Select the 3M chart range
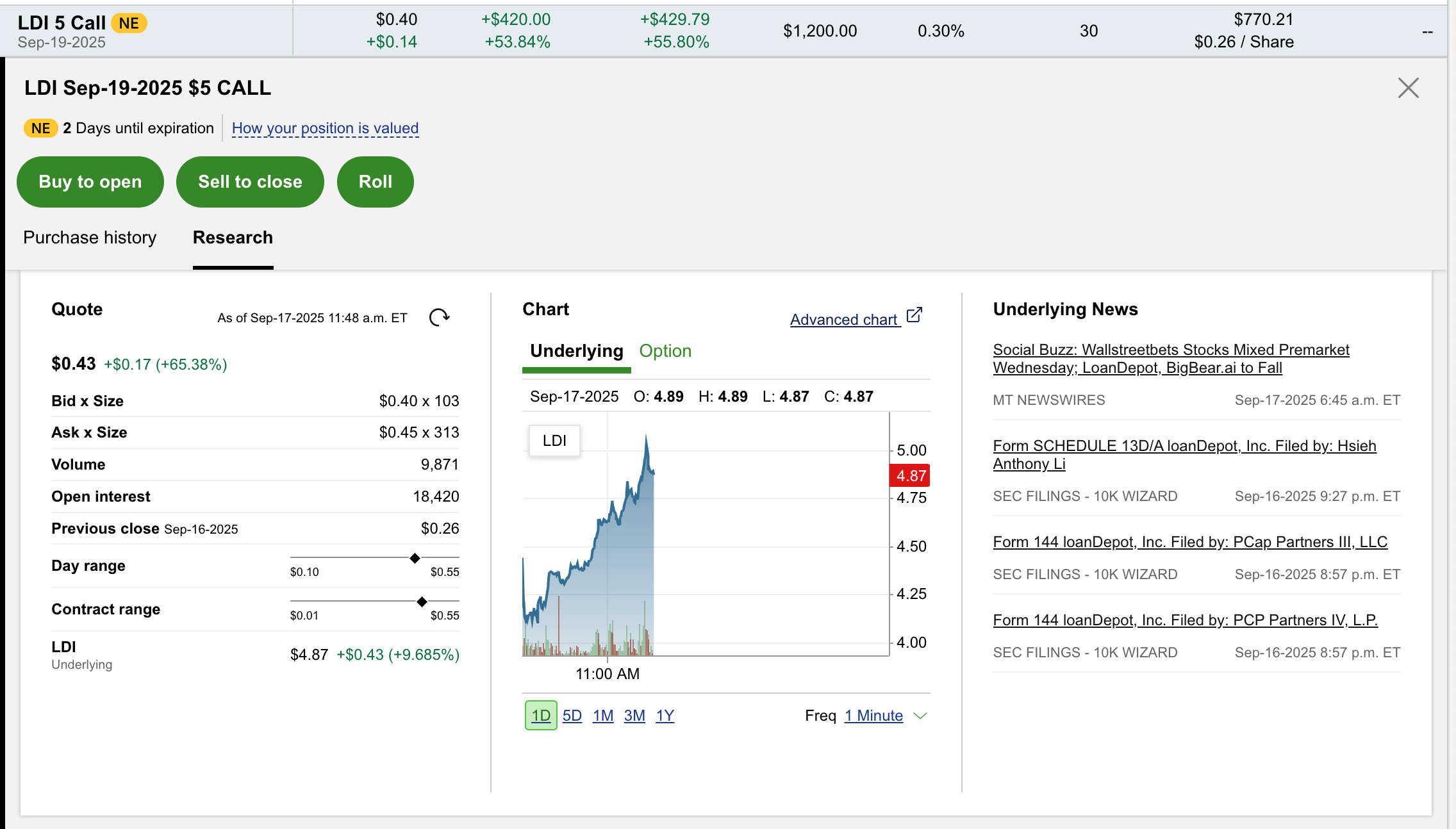Image resolution: width=1456 pixels, height=829 pixels. coord(634,716)
